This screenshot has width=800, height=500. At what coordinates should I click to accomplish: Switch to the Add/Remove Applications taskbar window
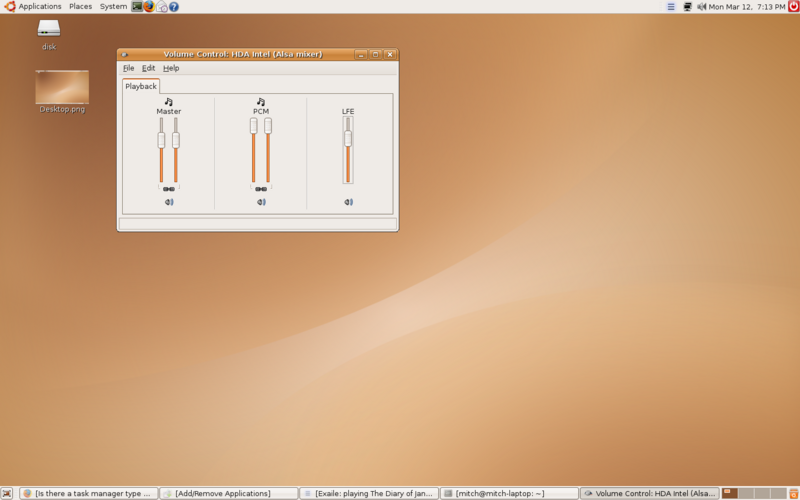coord(229,493)
